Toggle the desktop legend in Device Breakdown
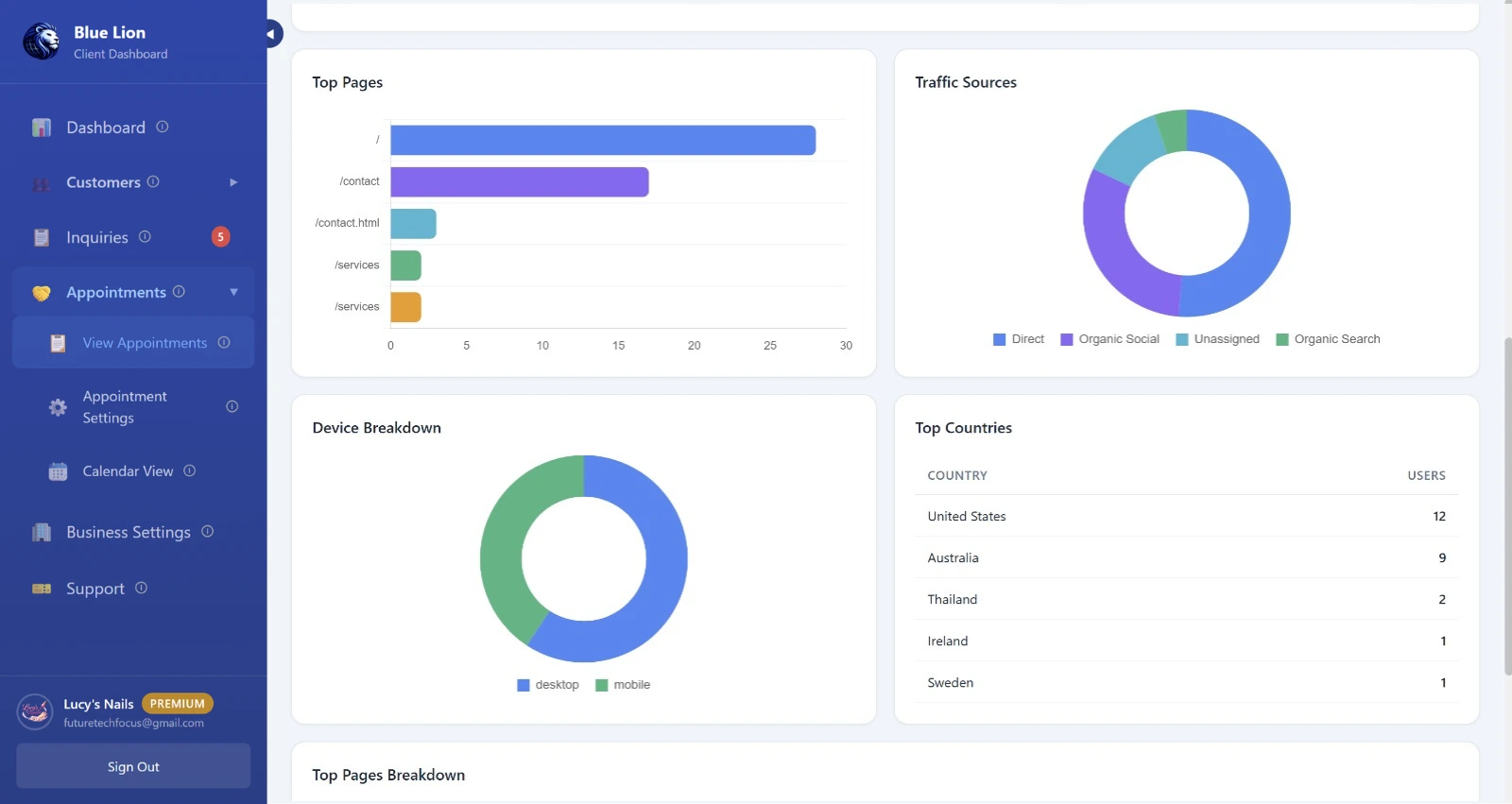 (548, 685)
